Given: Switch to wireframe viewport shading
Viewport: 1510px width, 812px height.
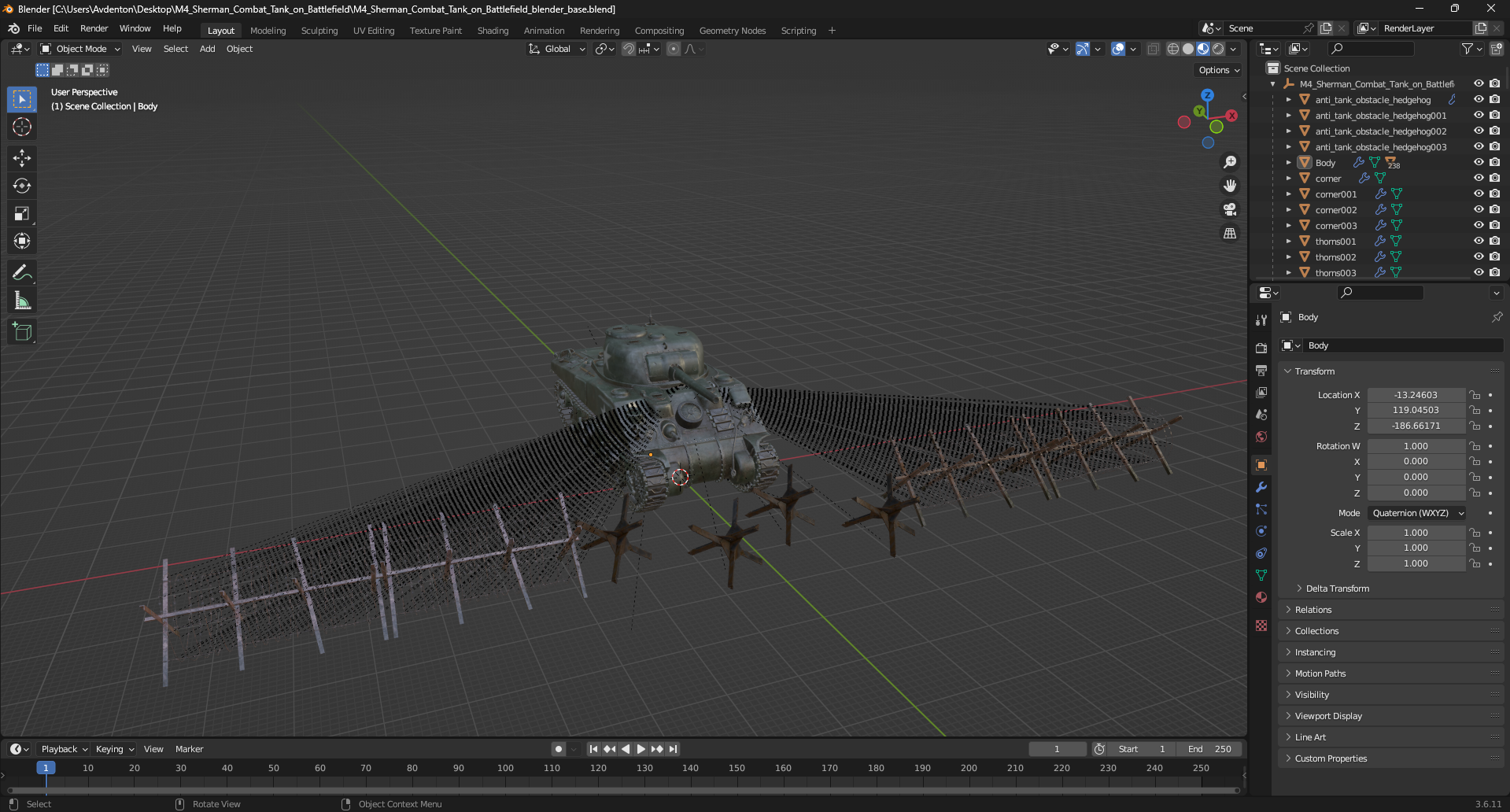Looking at the screenshot, I should 1173,49.
